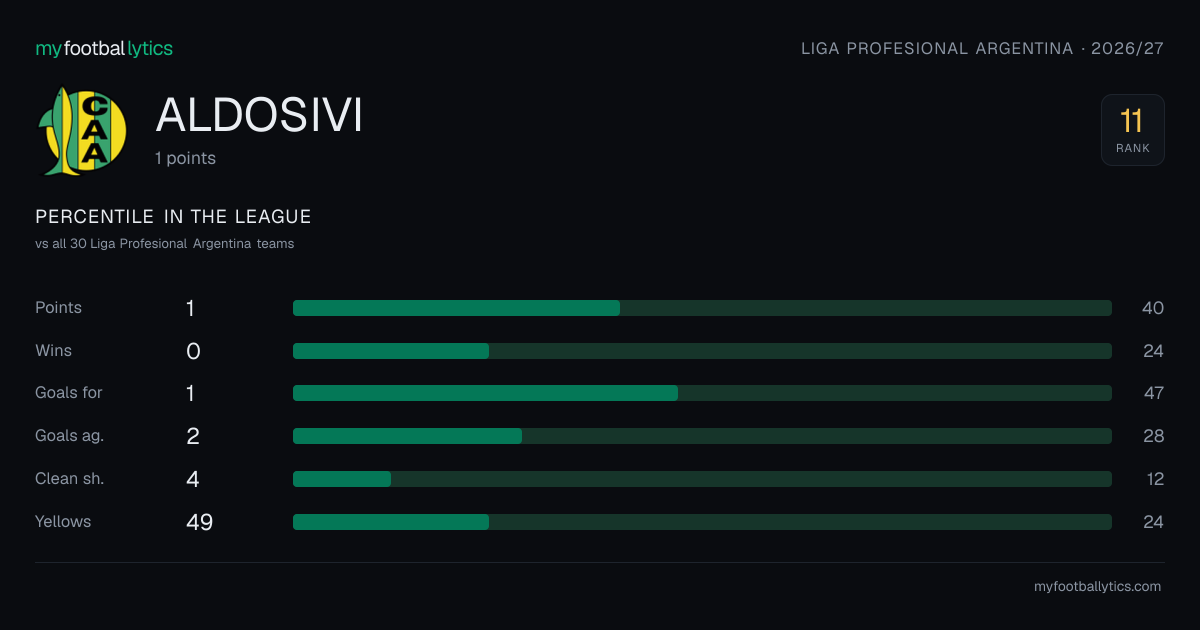Image resolution: width=1200 pixels, height=630 pixels.
Task: Select the Yellows row label
Action: [63, 522]
